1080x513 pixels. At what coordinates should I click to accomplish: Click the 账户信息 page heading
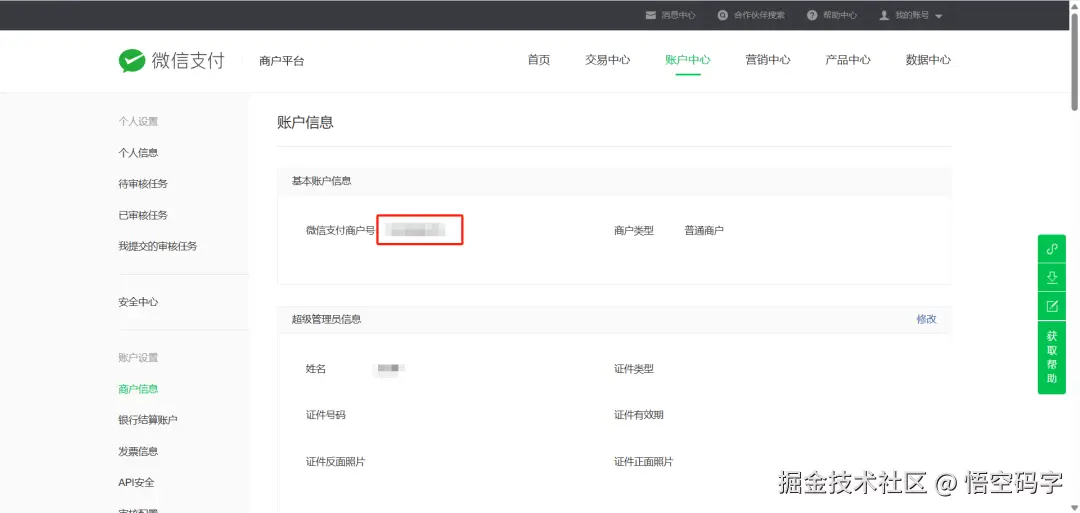pyautogui.click(x=305, y=123)
